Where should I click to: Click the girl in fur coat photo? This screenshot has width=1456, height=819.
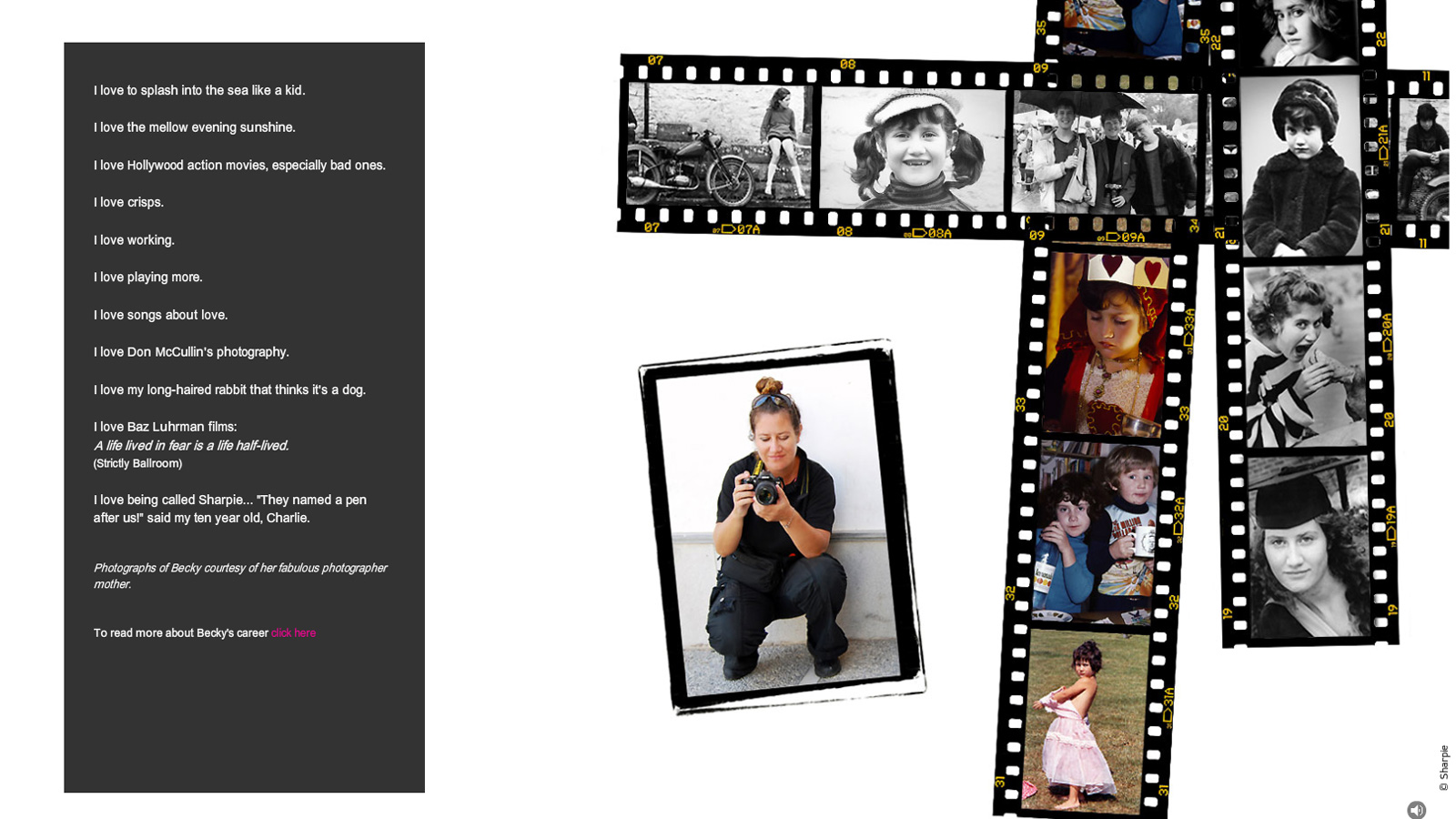(x=1300, y=166)
